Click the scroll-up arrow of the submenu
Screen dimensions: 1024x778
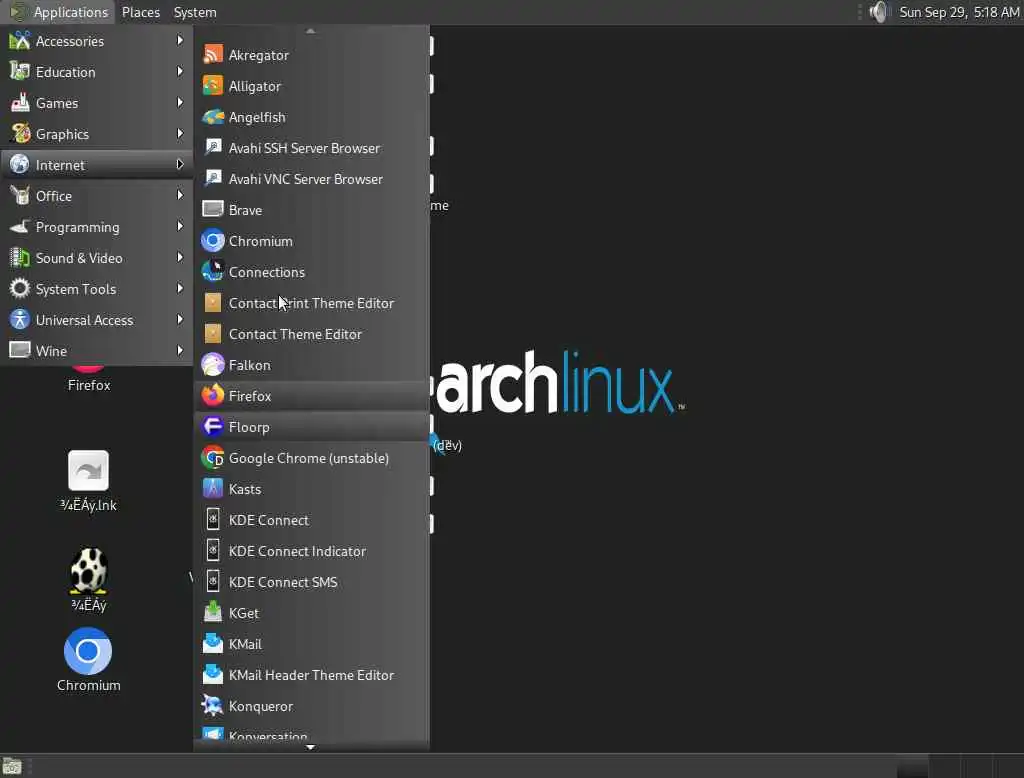click(311, 31)
